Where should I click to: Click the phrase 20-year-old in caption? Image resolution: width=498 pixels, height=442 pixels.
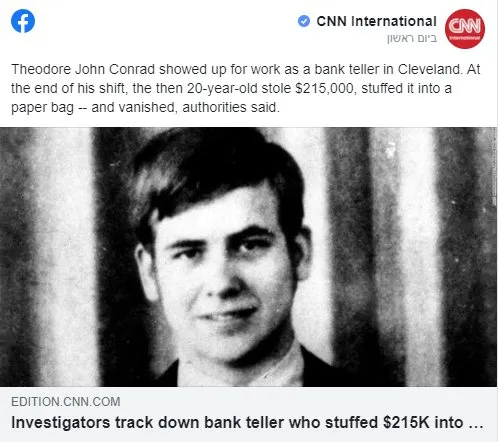click(222, 89)
